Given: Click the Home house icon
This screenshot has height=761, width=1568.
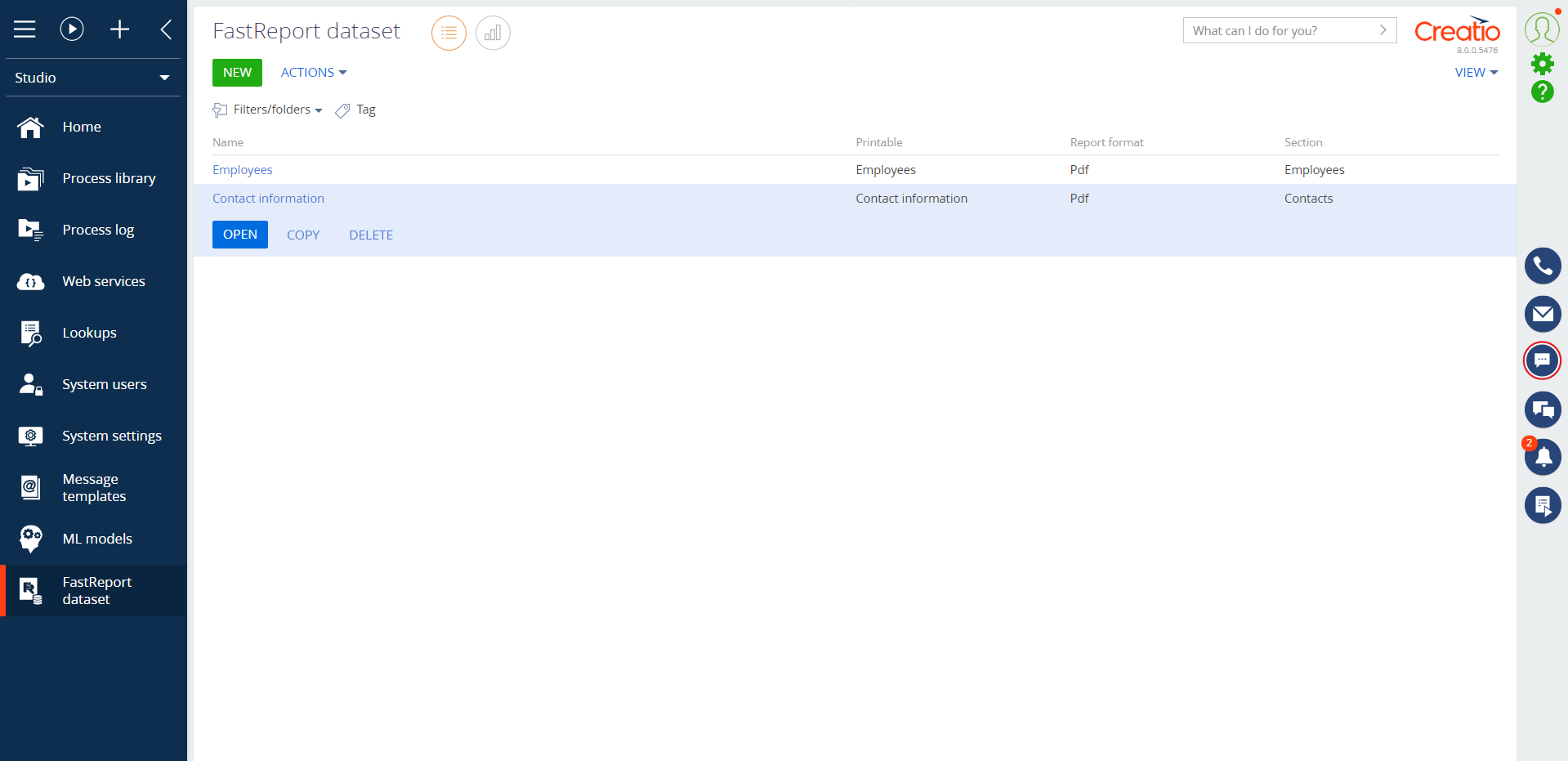Looking at the screenshot, I should 30,127.
